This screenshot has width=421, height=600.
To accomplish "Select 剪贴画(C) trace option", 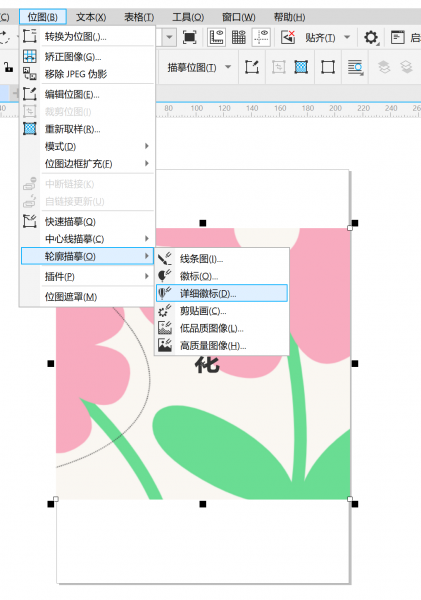I will tap(222, 311).
